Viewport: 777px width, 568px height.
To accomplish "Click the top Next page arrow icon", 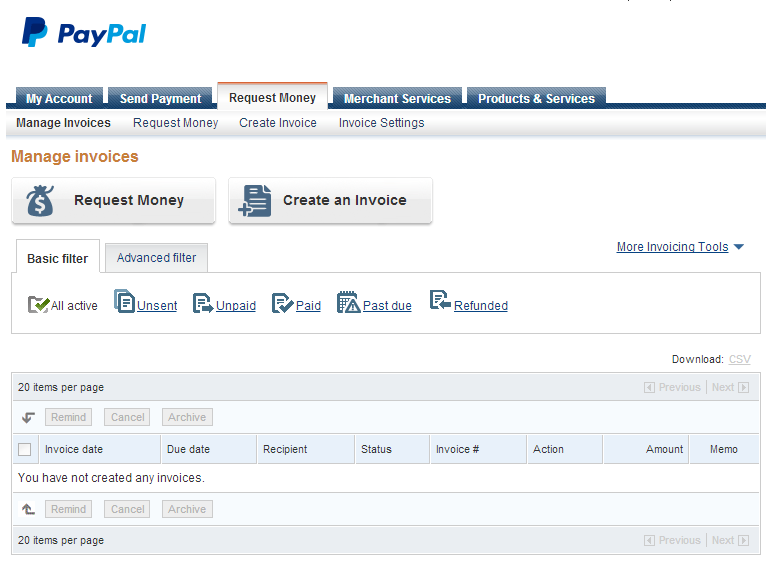I will [743, 388].
